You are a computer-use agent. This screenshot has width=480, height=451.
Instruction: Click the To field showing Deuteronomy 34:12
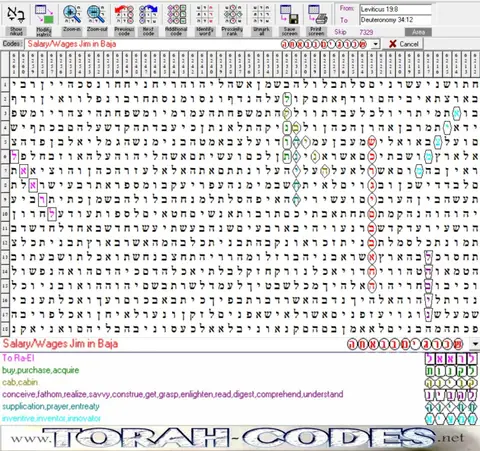coord(395,20)
